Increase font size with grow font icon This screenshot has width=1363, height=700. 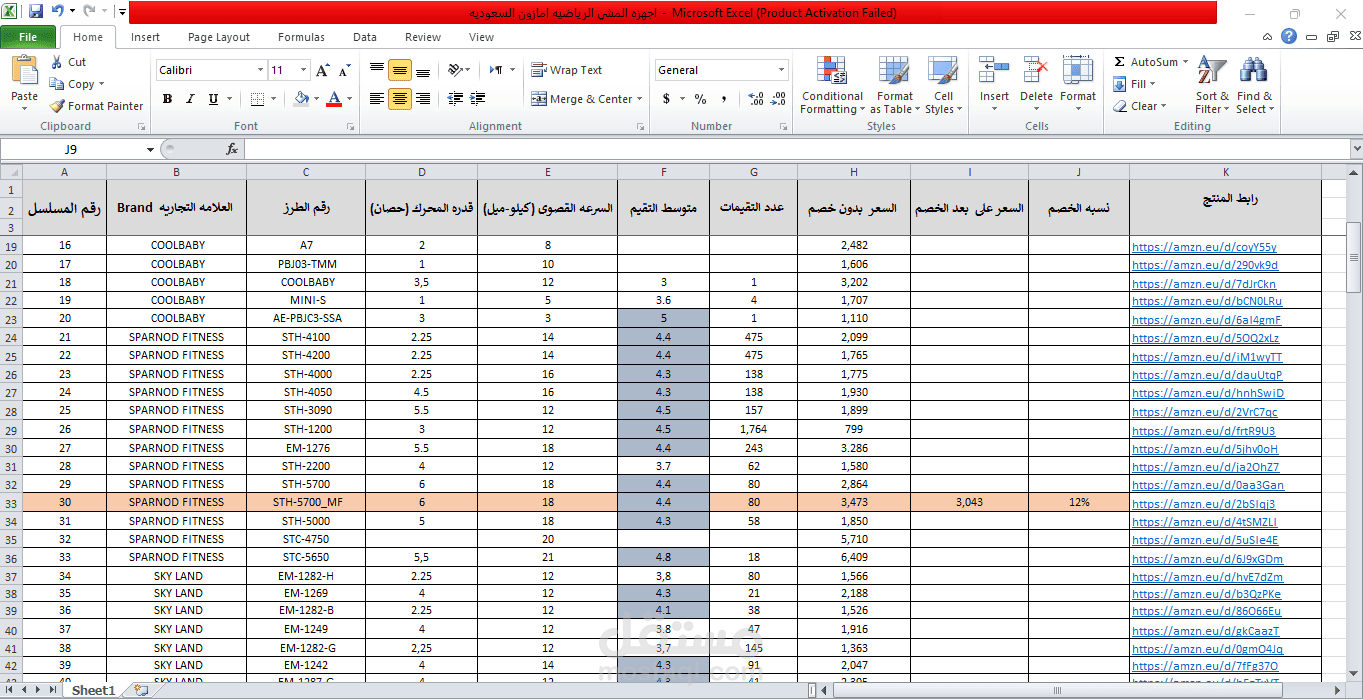322,70
